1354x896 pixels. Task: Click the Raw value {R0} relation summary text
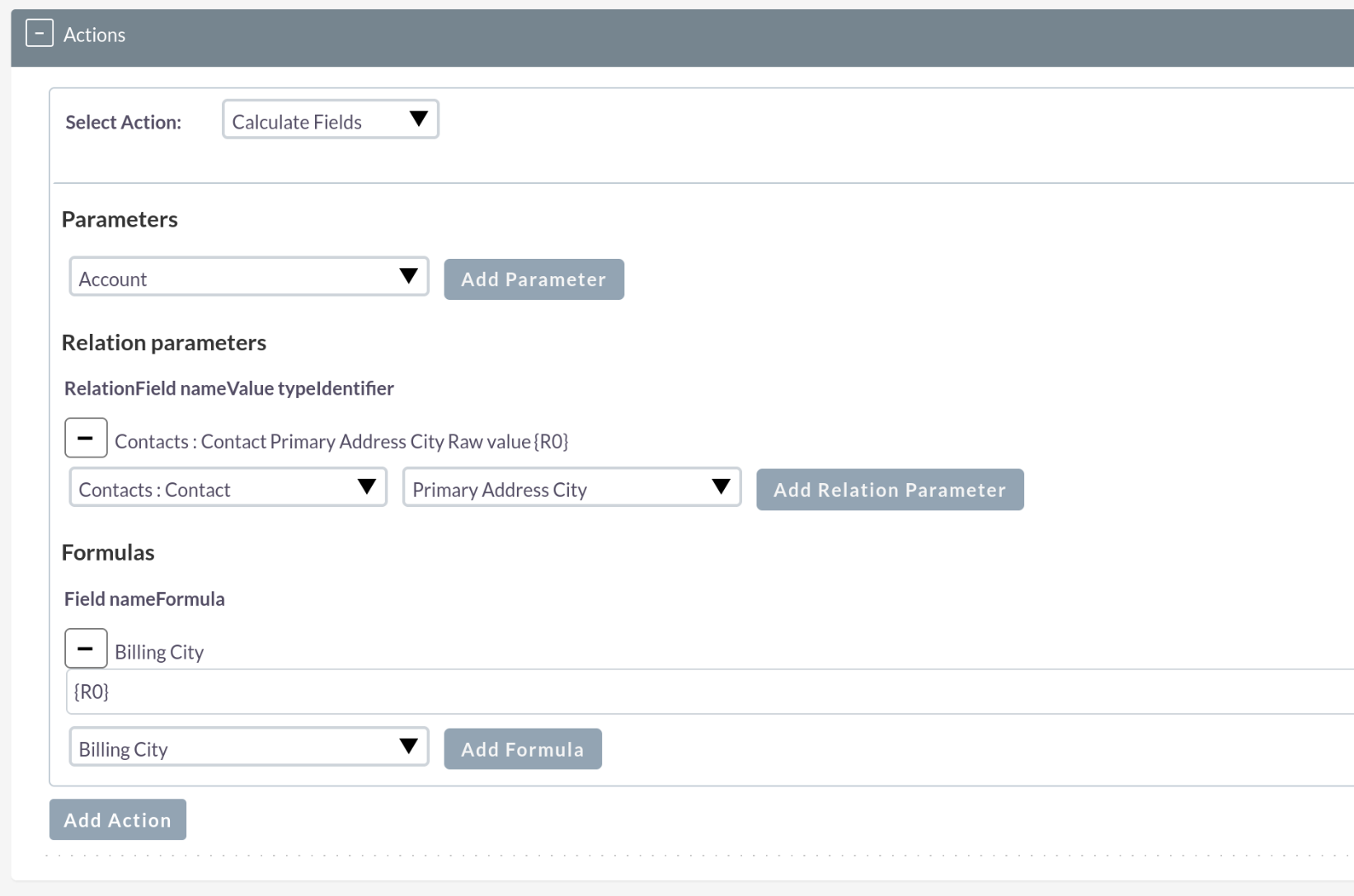pos(508,442)
